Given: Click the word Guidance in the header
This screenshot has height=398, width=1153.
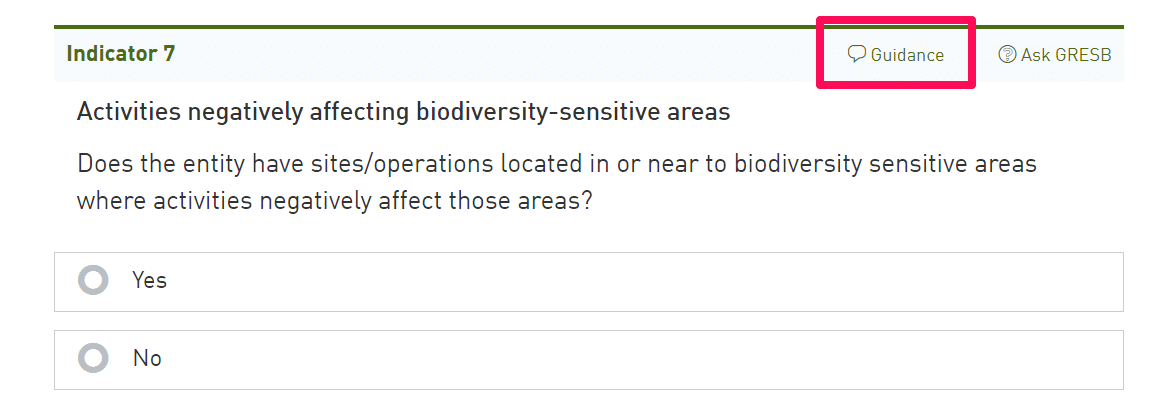Looking at the screenshot, I should coord(907,54).
